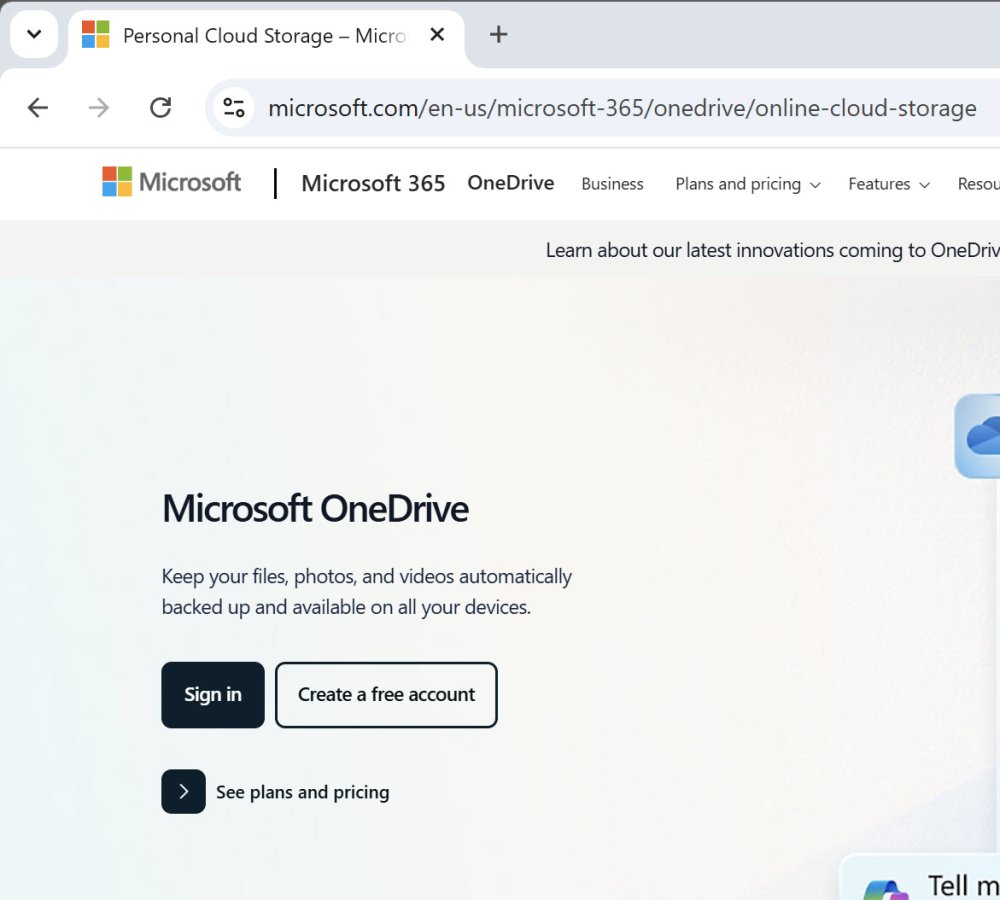Select the Personal Cloud Storage tab
The width and height of the screenshot is (1000, 900).
point(263,36)
